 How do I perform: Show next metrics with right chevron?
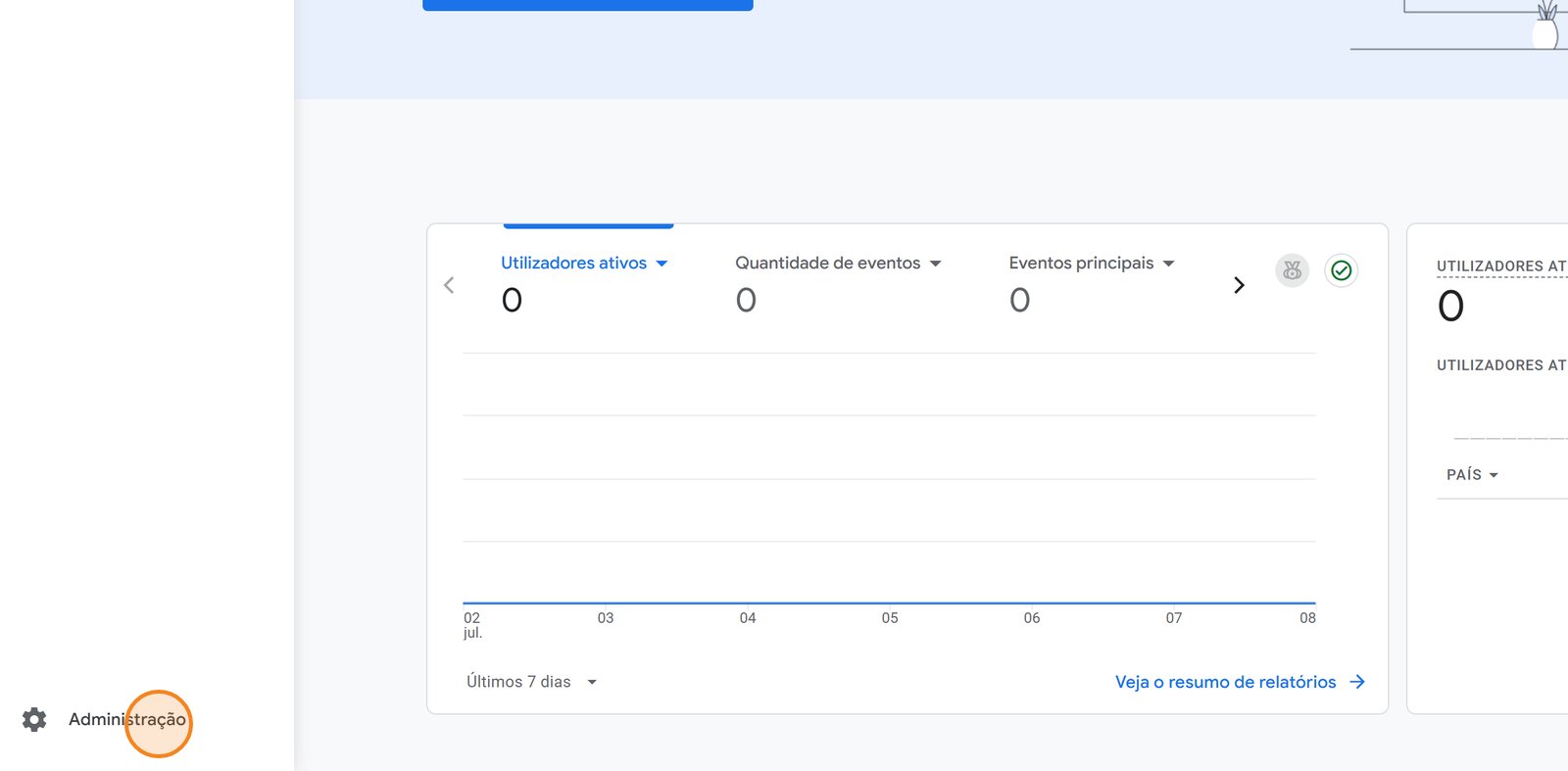tap(1239, 285)
